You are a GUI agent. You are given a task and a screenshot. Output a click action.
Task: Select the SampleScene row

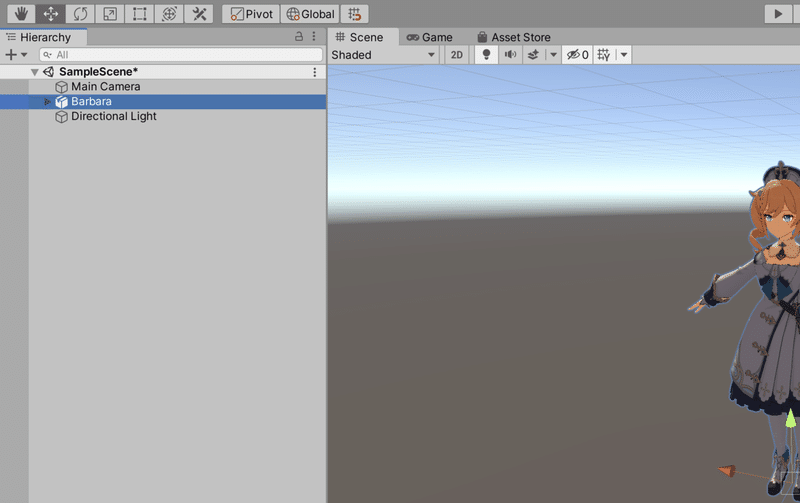(163, 72)
